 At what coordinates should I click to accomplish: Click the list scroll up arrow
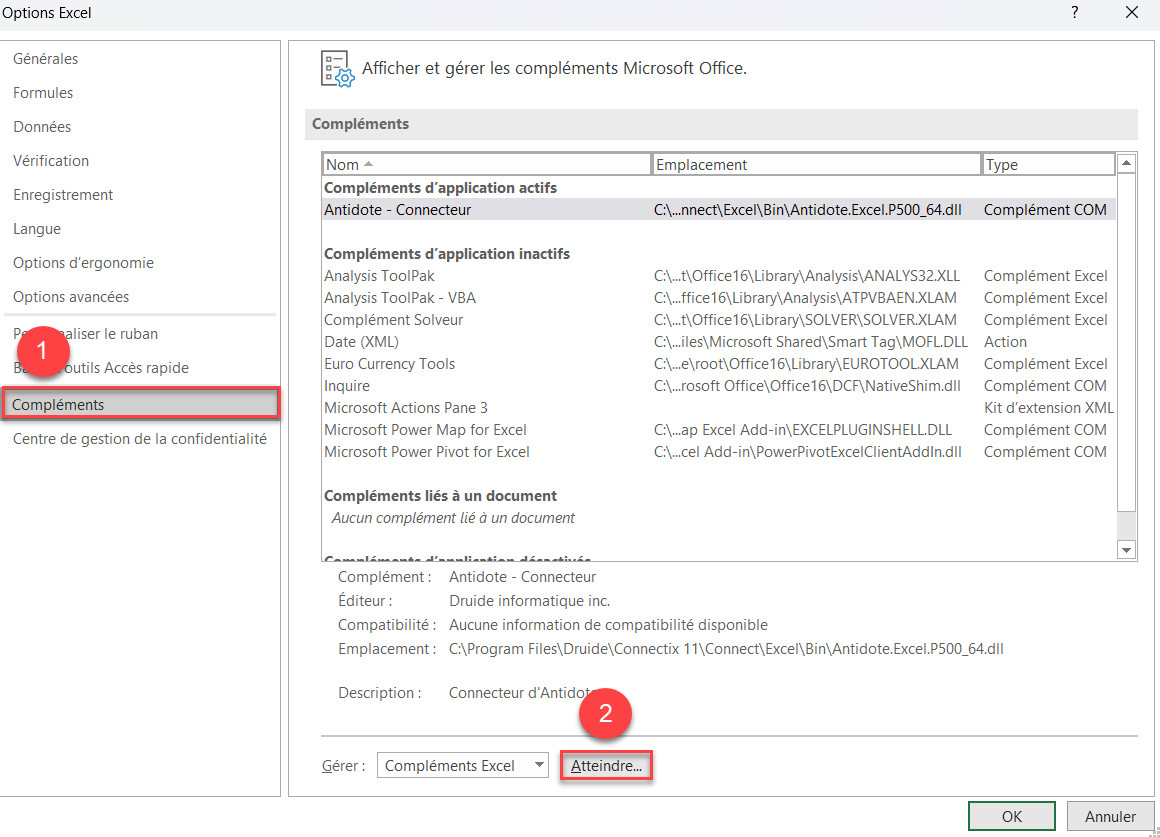(x=1126, y=163)
